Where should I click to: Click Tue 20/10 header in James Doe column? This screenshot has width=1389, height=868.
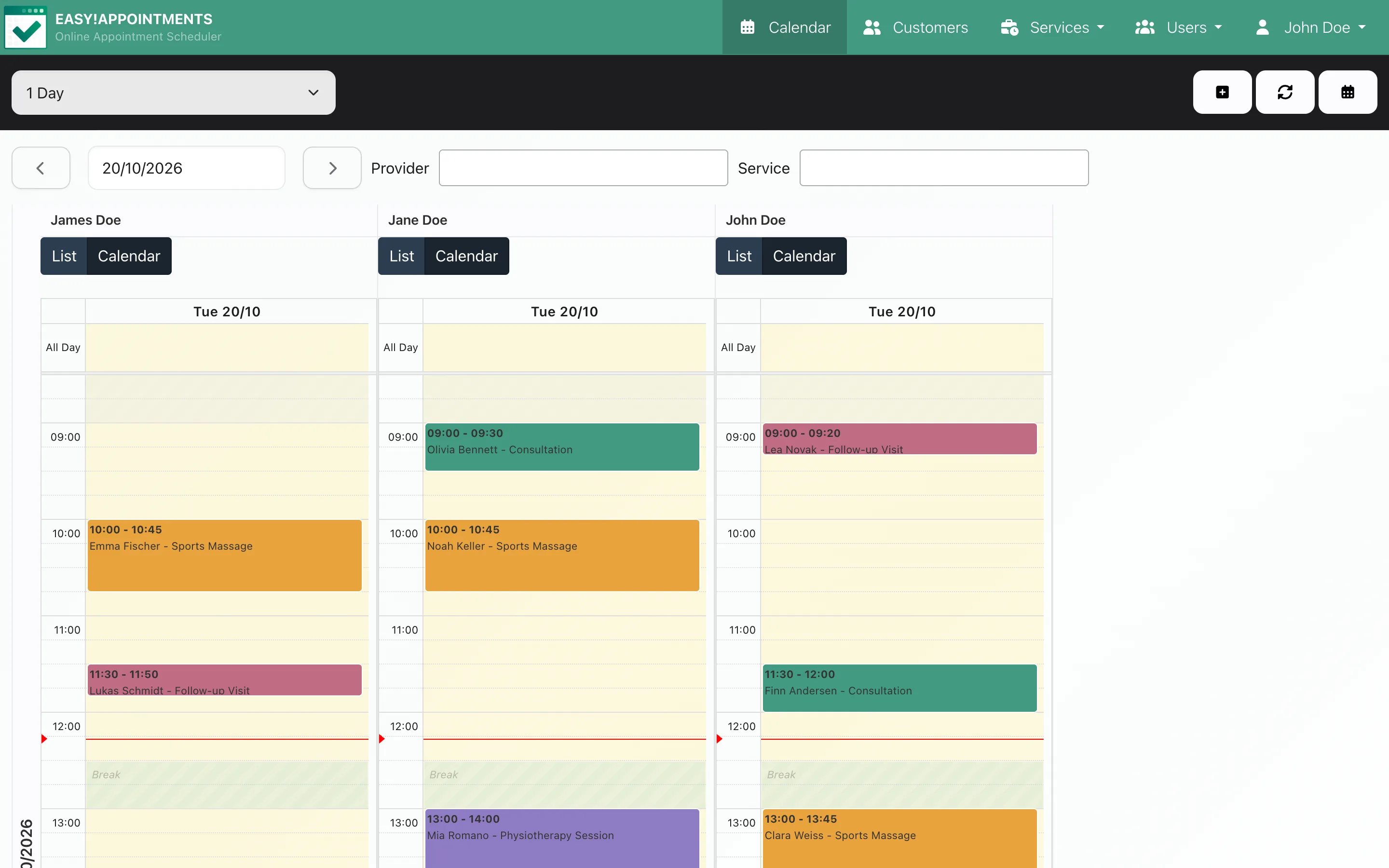point(227,311)
